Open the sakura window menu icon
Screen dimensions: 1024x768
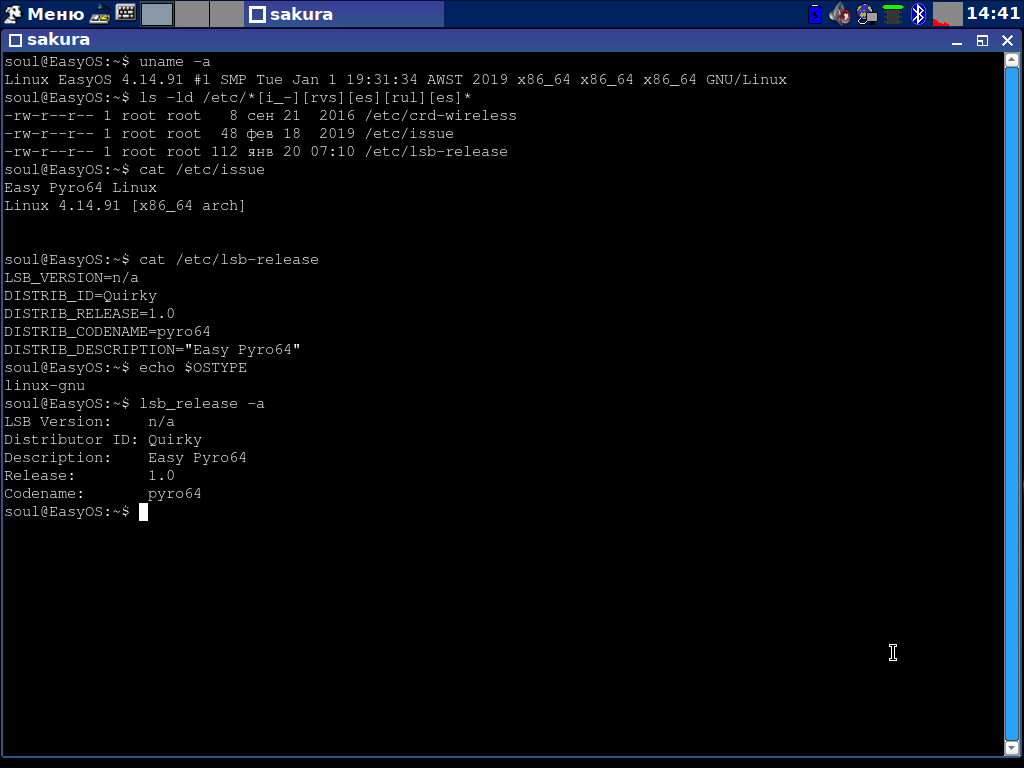point(15,40)
